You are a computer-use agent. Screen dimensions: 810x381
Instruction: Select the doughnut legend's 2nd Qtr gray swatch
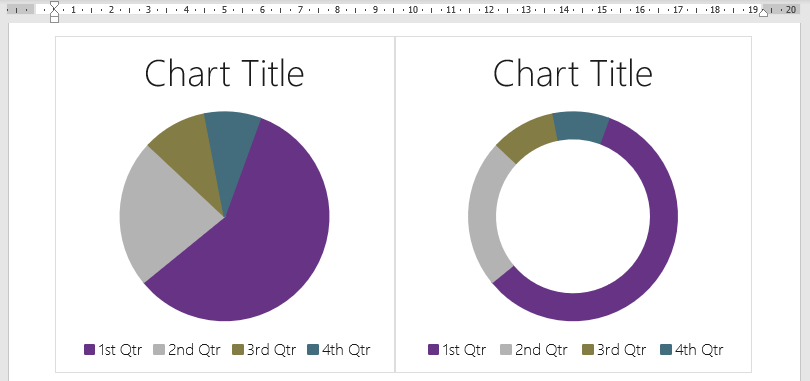506,350
